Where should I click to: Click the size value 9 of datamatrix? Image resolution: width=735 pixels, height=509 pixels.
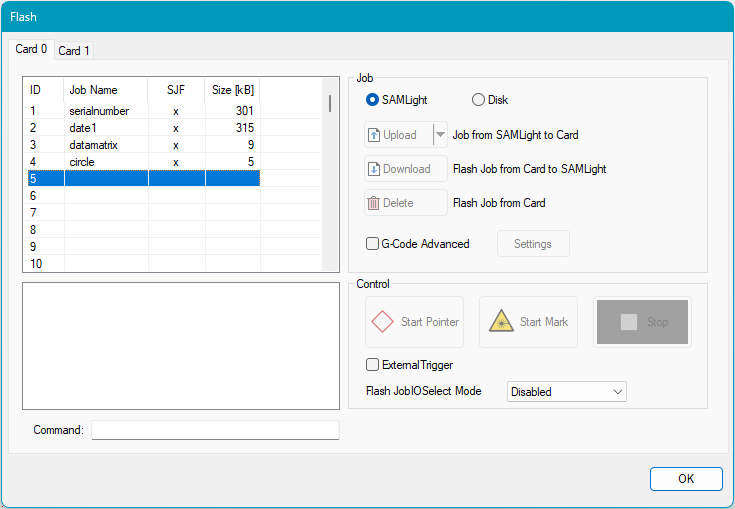[251, 145]
